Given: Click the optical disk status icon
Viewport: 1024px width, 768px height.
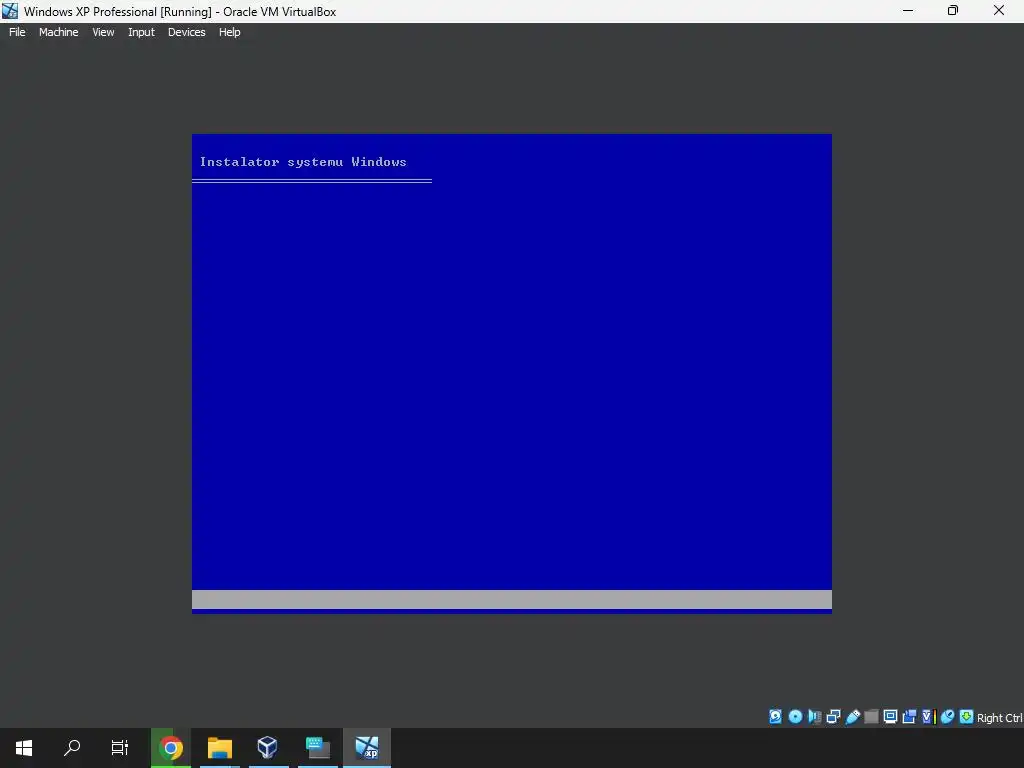Looking at the screenshot, I should coord(795,716).
